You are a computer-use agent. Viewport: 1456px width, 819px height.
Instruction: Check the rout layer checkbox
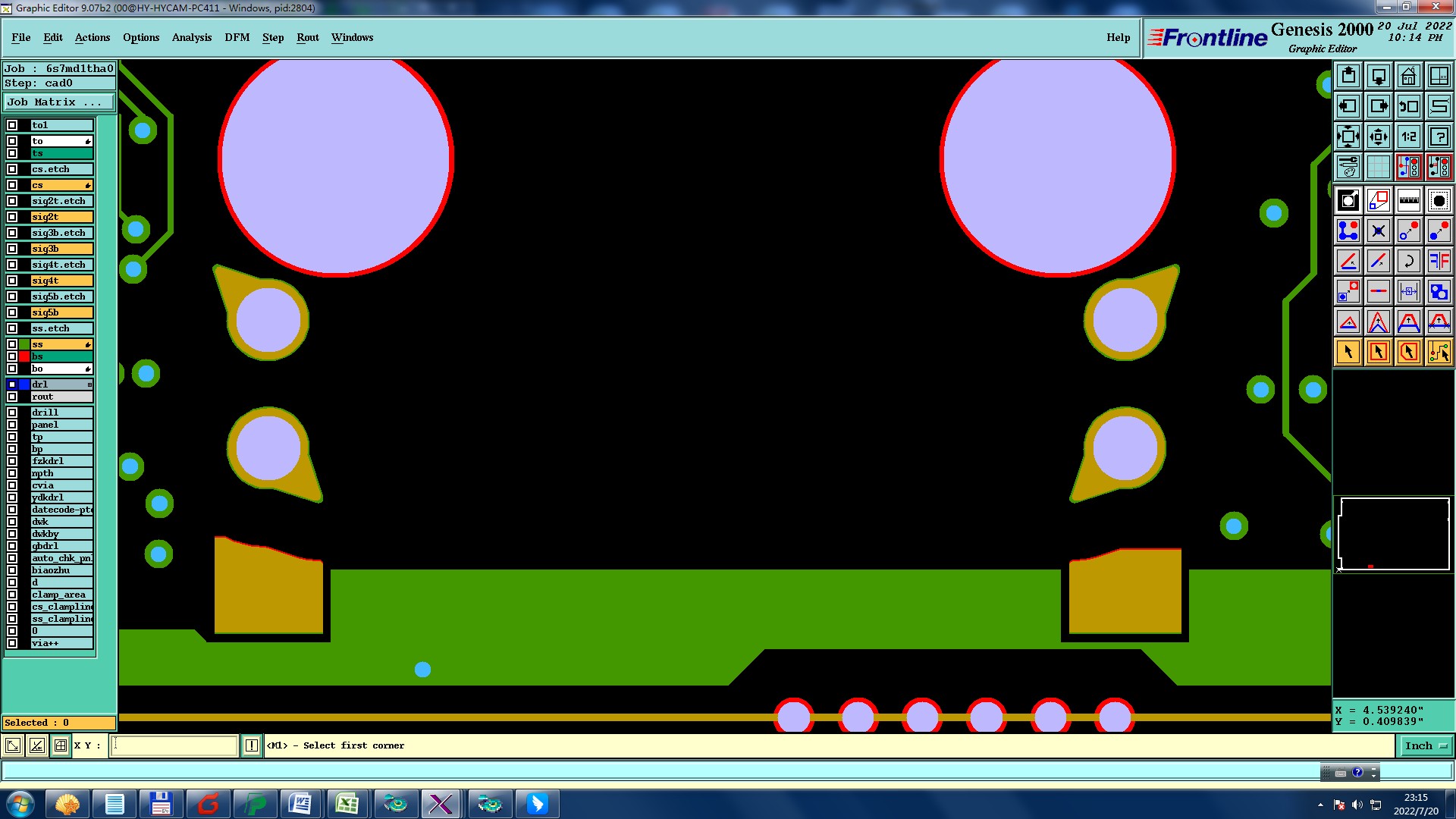pyautogui.click(x=12, y=397)
